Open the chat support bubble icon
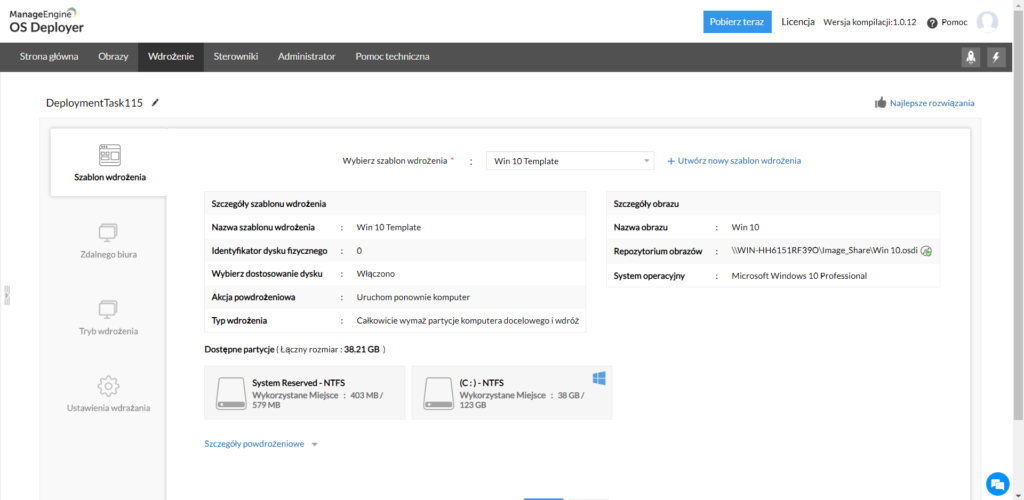The width and height of the screenshot is (1024, 500). 996,483
